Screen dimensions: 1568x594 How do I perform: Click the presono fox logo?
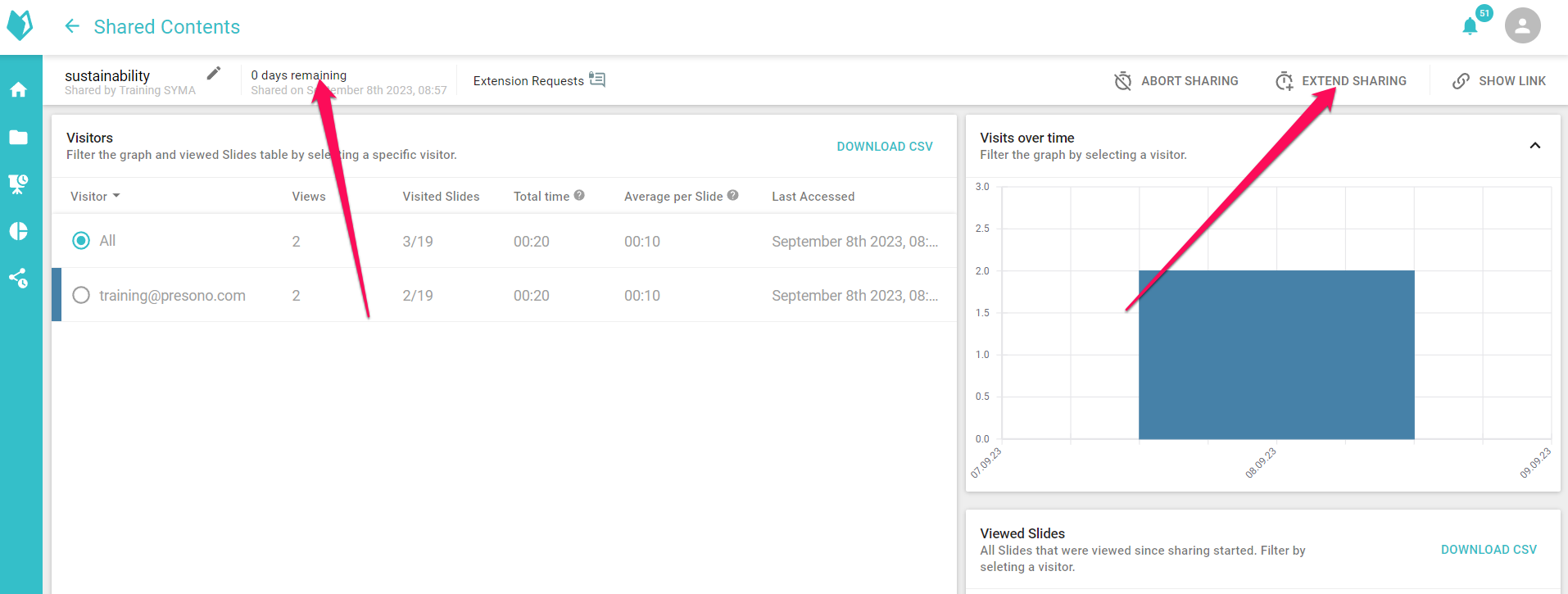coord(20,25)
